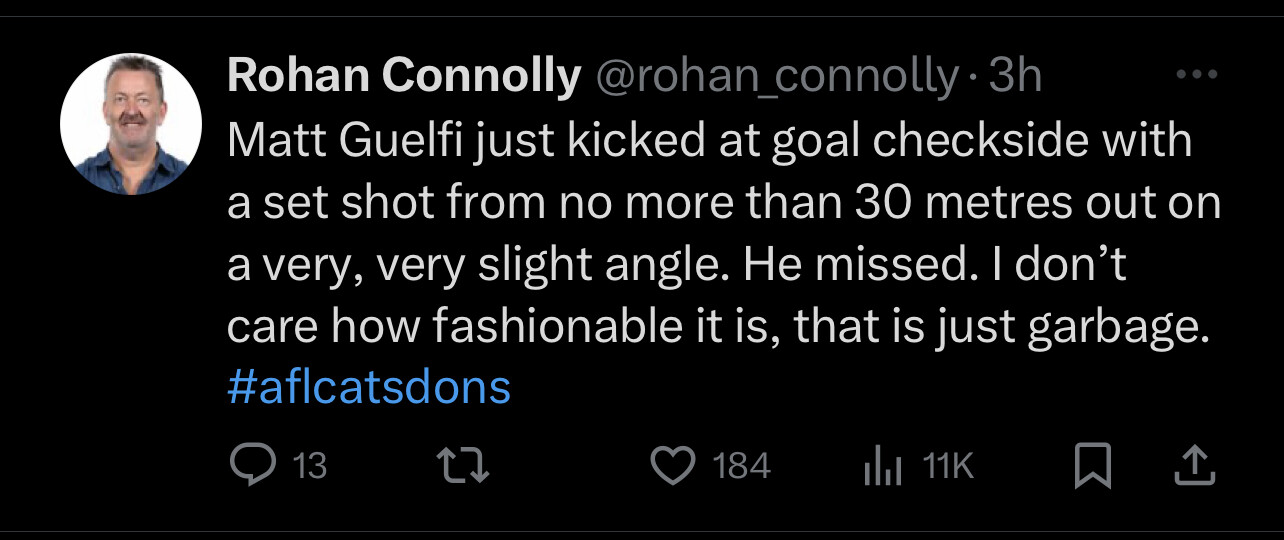Bookmark this tweet

(x=1093, y=466)
